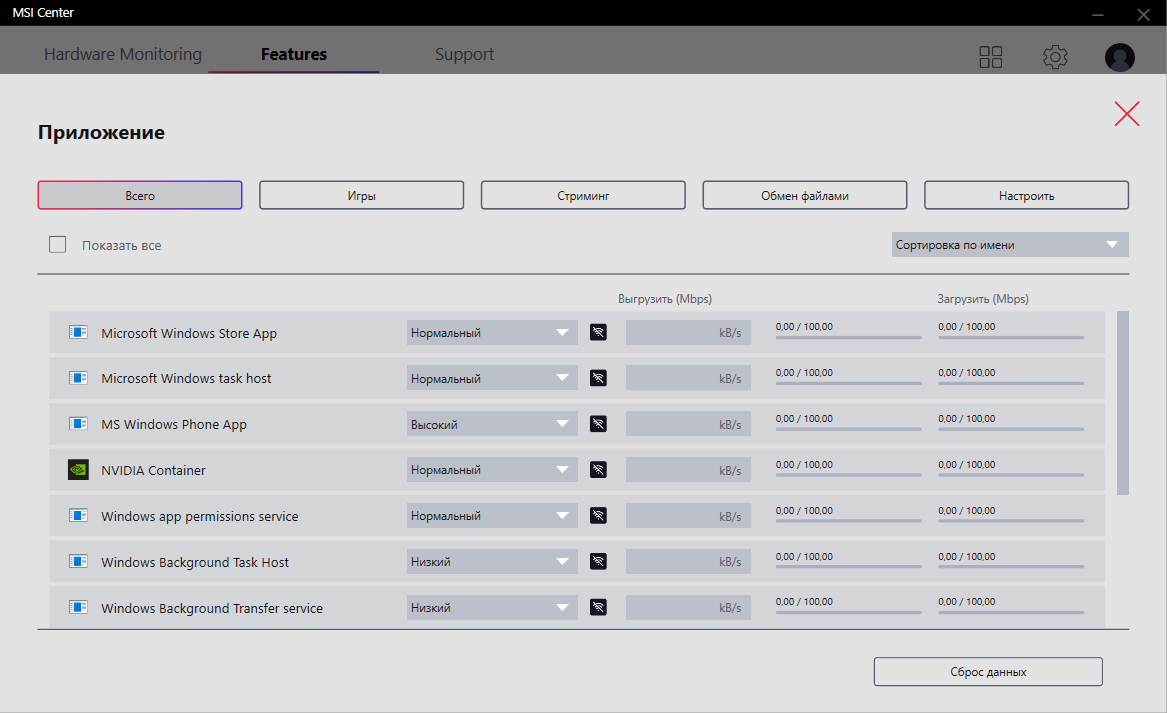The image size is (1167, 713).
Task: Minimize the MSI Center window
Action: 1098,14
